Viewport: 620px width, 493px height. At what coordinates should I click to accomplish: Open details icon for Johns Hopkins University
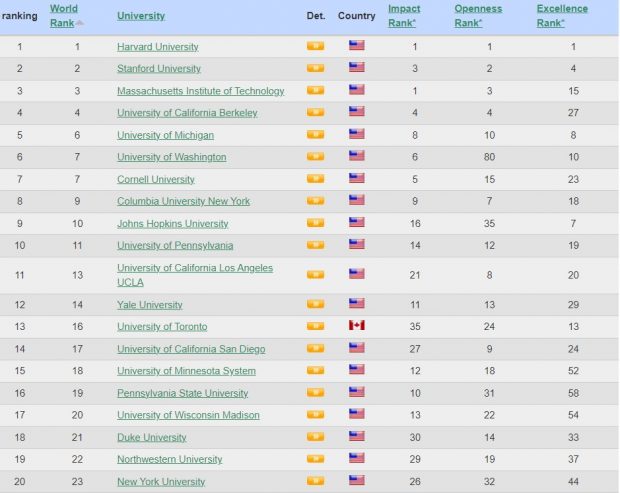coord(315,223)
